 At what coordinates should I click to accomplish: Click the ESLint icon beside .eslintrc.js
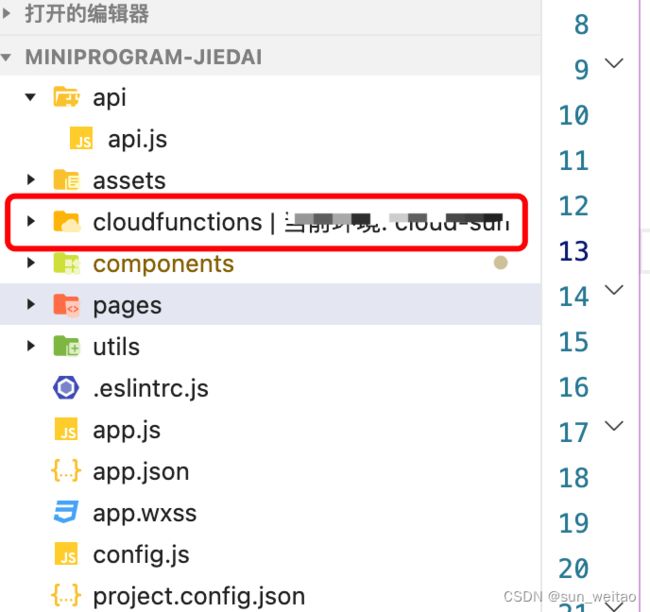point(66,388)
